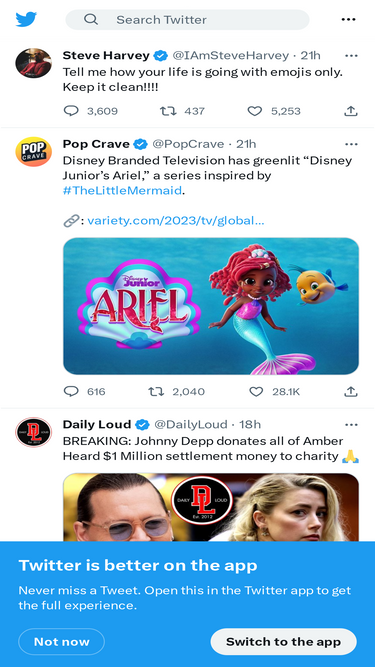This screenshot has height=667, width=375.
Task: Open more options on Pop Crave tweet
Action: [x=351, y=144]
